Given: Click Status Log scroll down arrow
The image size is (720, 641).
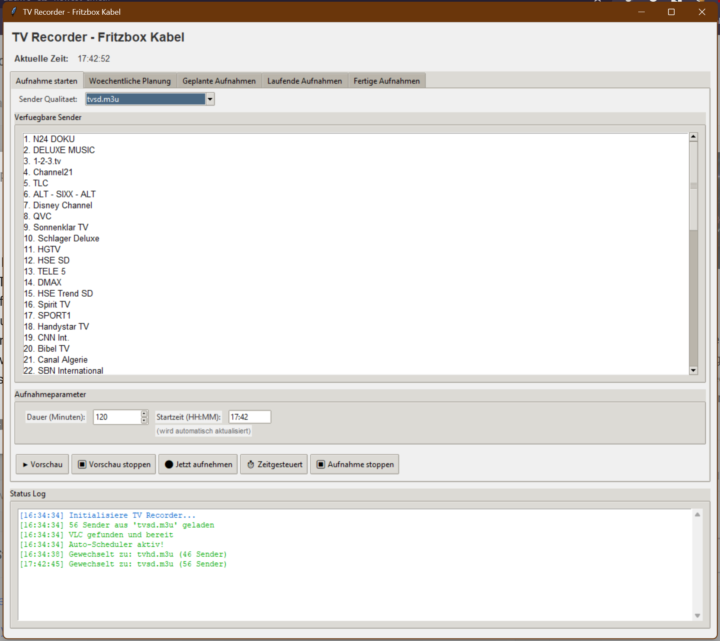Looking at the screenshot, I should (x=697, y=616).
